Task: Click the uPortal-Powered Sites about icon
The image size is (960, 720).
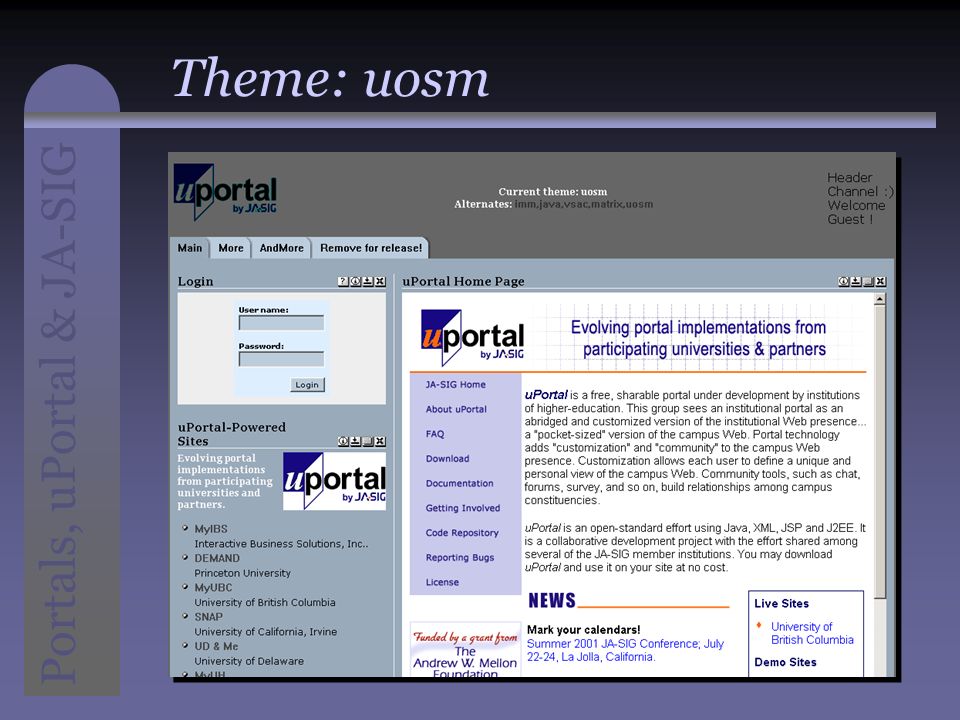Action: tap(343, 441)
